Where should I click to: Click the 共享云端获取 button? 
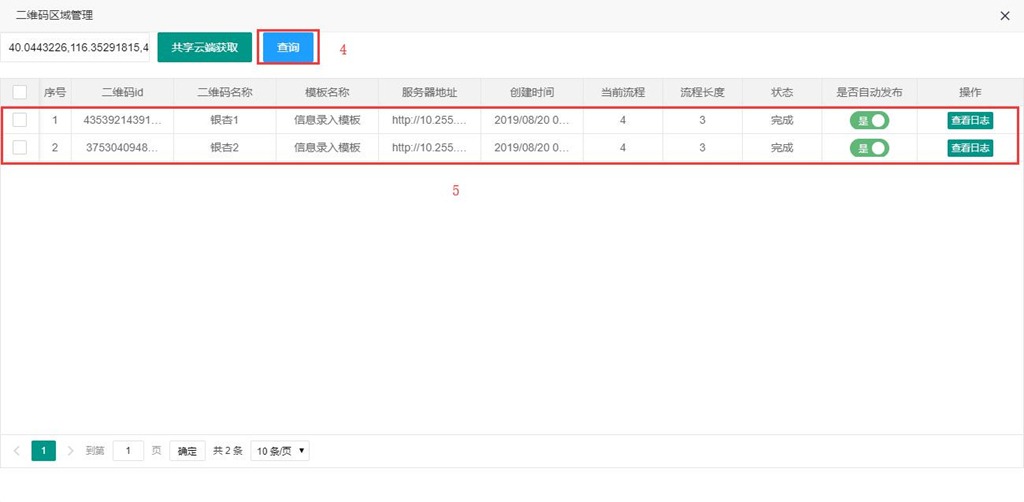click(204, 48)
